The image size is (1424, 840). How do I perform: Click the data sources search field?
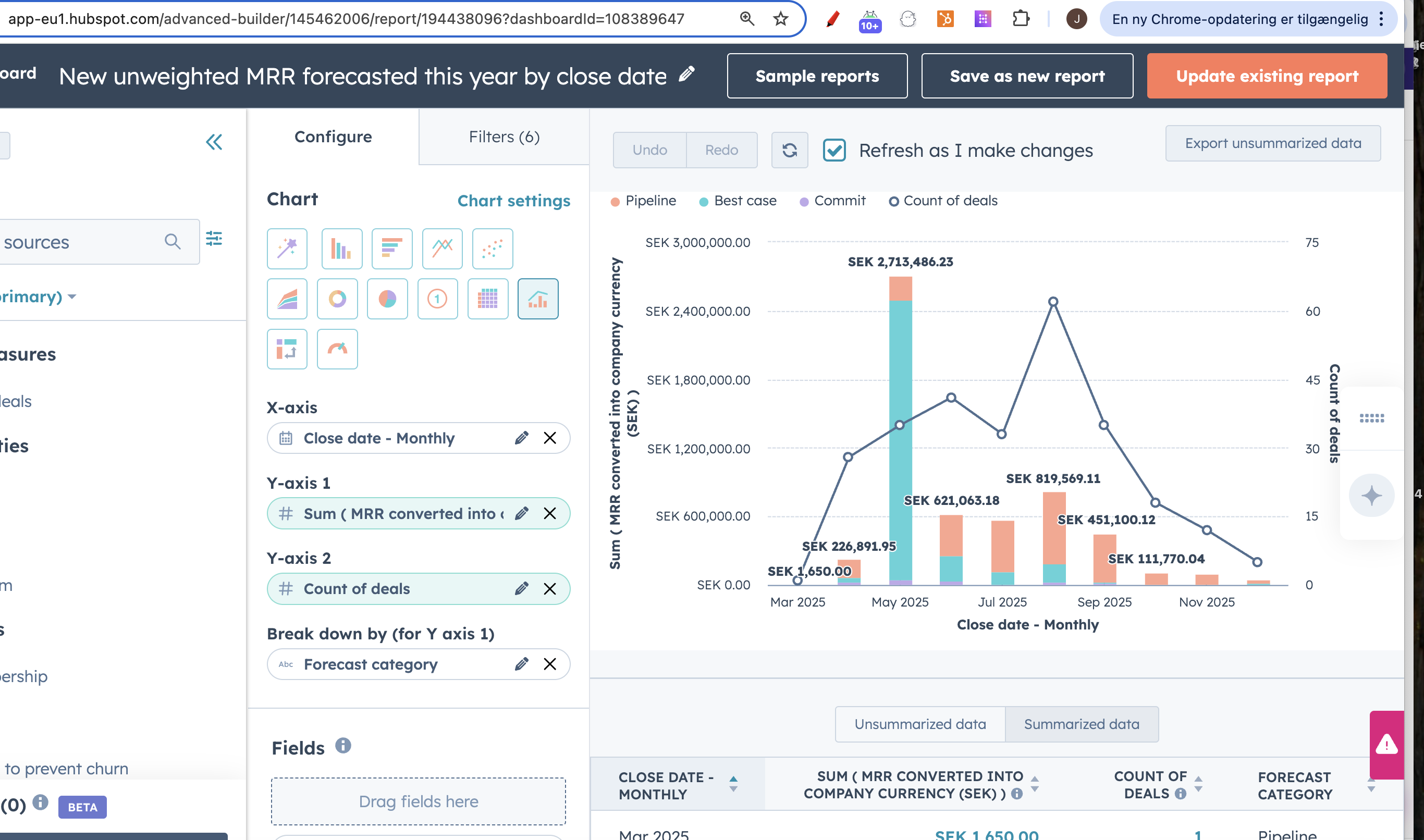pyautogui.click(x=85, y=242)
